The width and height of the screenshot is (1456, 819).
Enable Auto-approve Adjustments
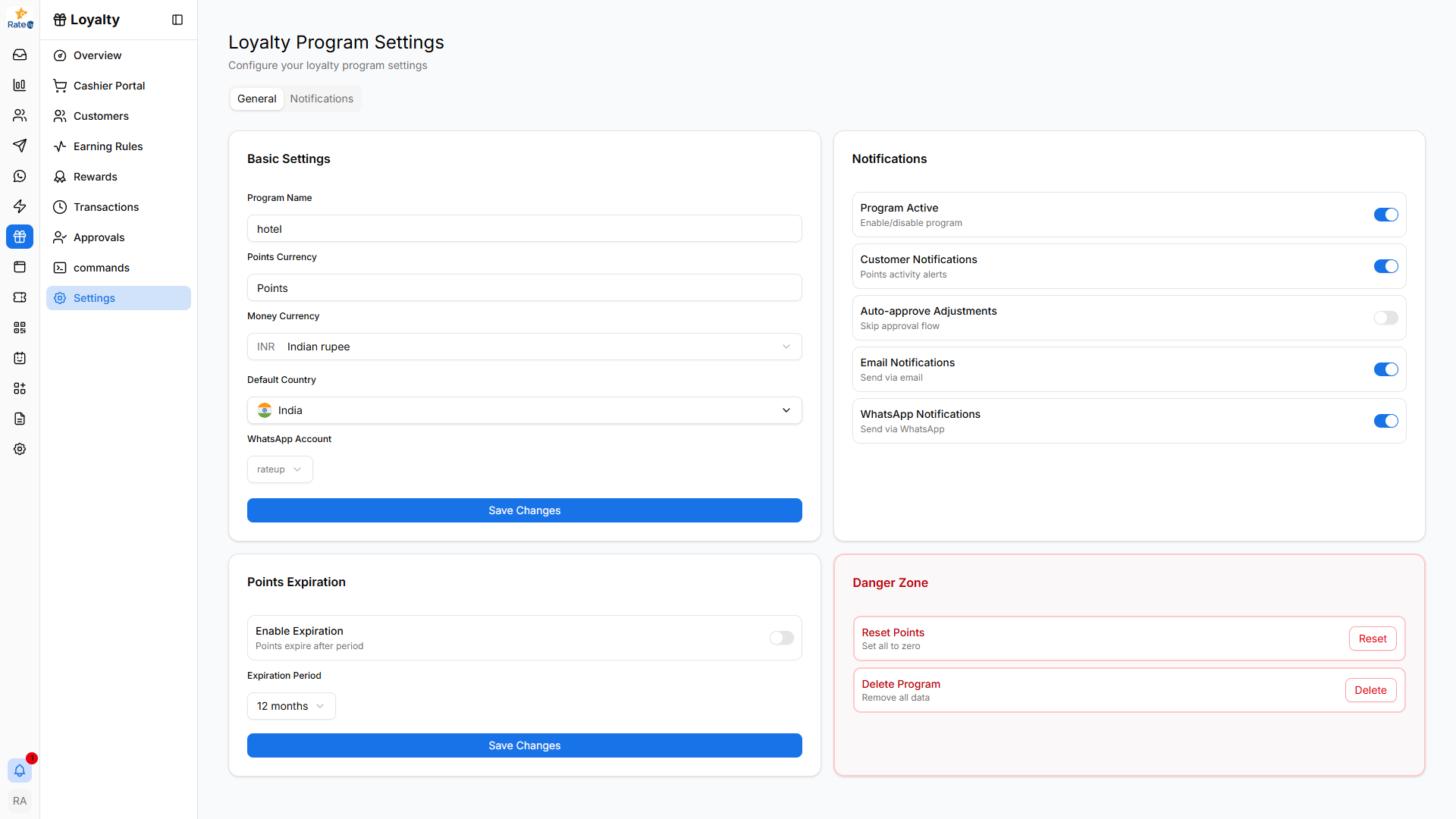point(1386,318)
